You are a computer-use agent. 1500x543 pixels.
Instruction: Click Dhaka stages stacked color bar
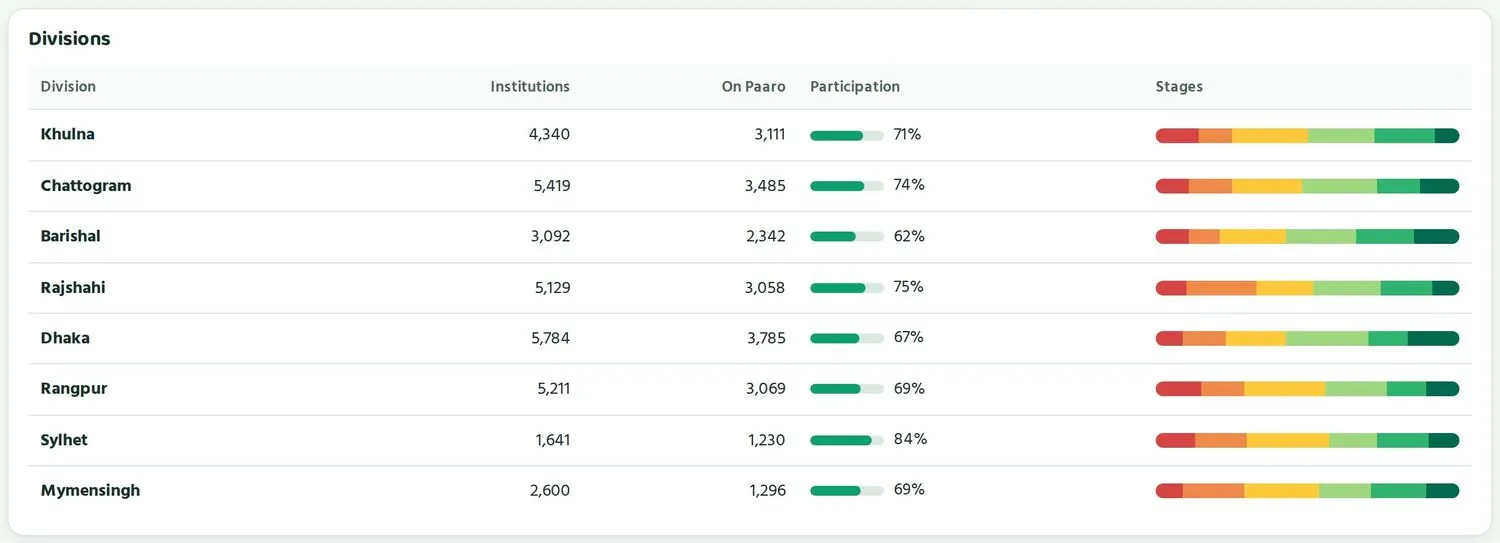(1307, 339)
